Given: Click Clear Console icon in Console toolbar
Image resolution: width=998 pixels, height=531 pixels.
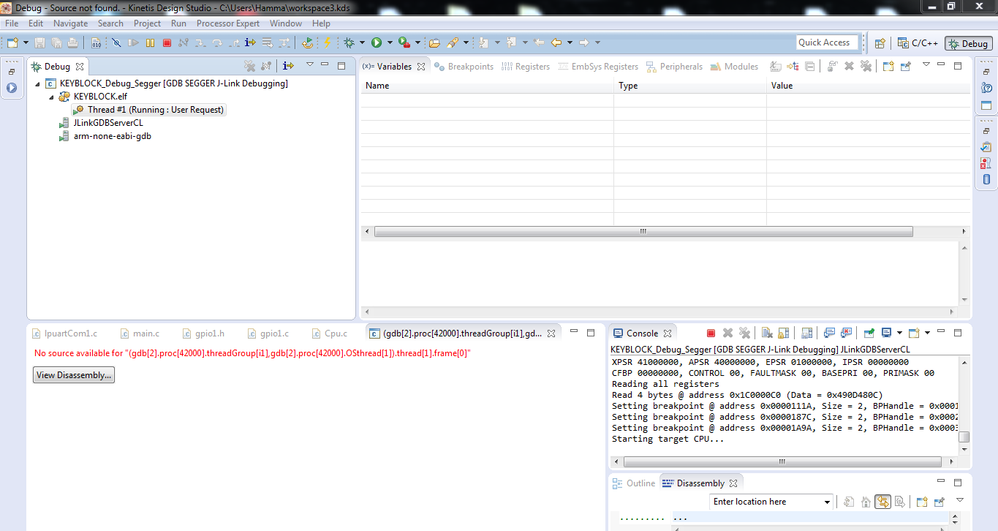Looking at the screenshot, I should pyautogui.click(x=767, y=333).
